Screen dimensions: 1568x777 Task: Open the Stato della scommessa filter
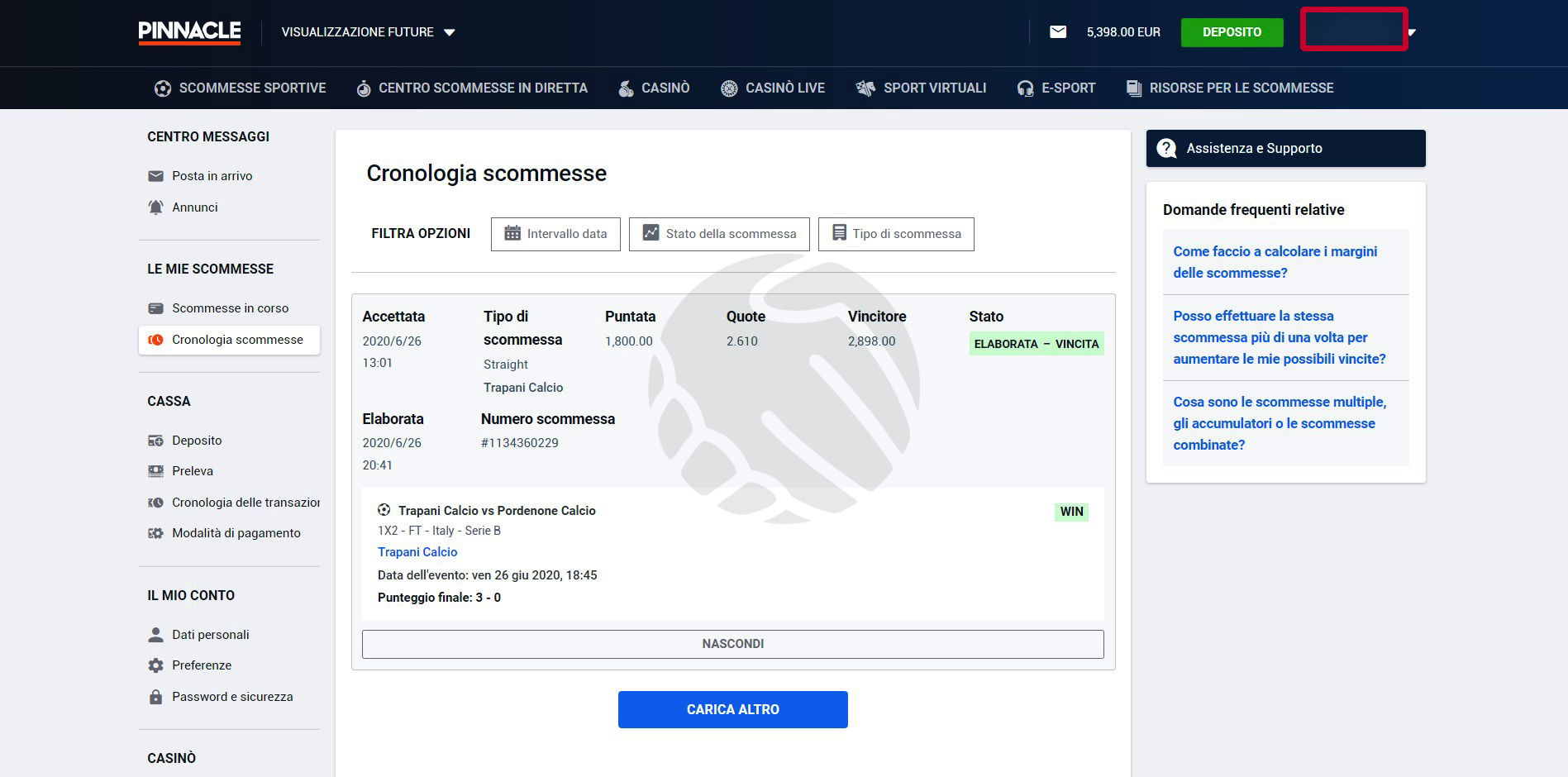719,234
